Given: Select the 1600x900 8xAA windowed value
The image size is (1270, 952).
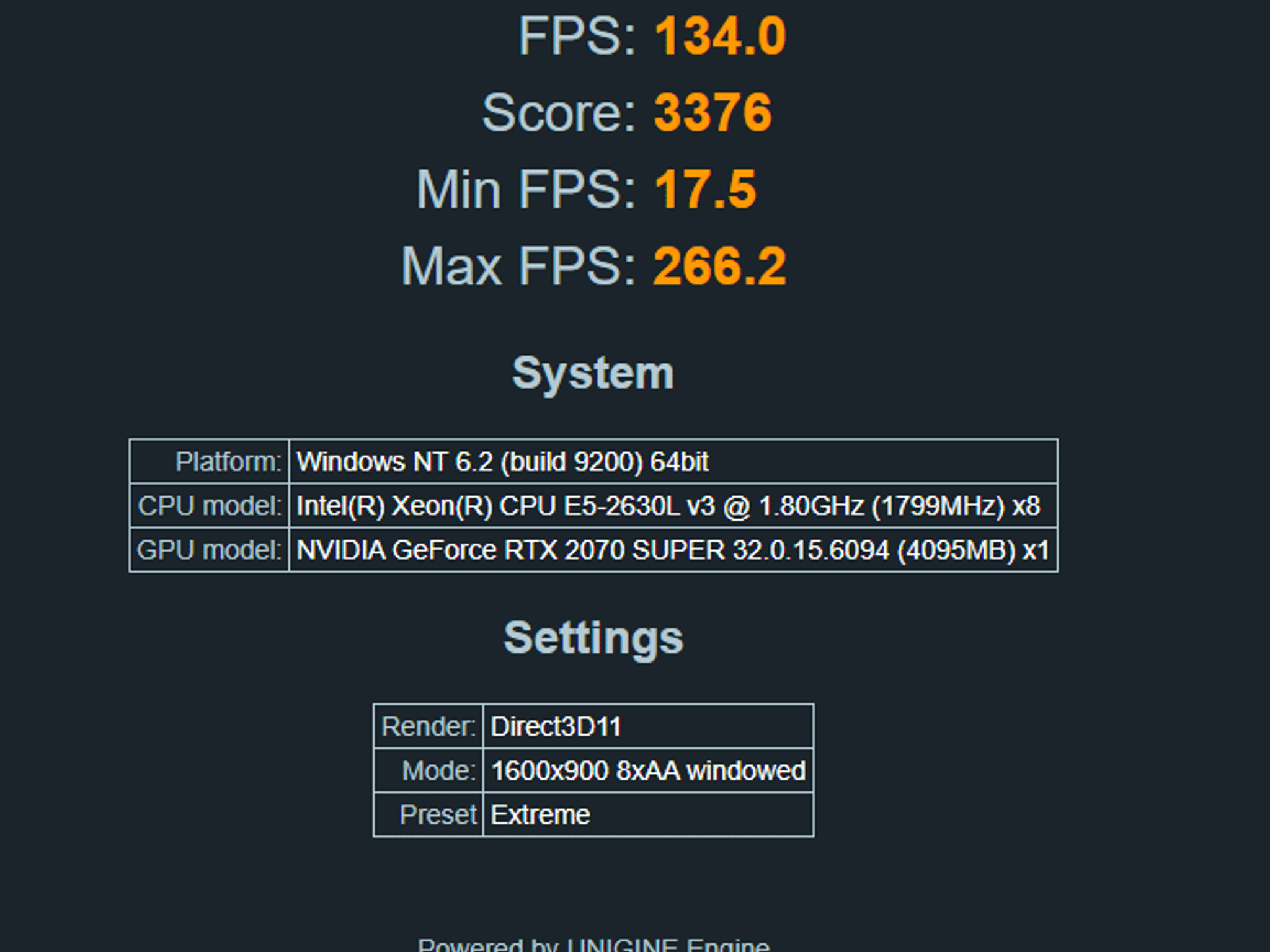Looking at the screenshot, I should [x=648, y=771].
